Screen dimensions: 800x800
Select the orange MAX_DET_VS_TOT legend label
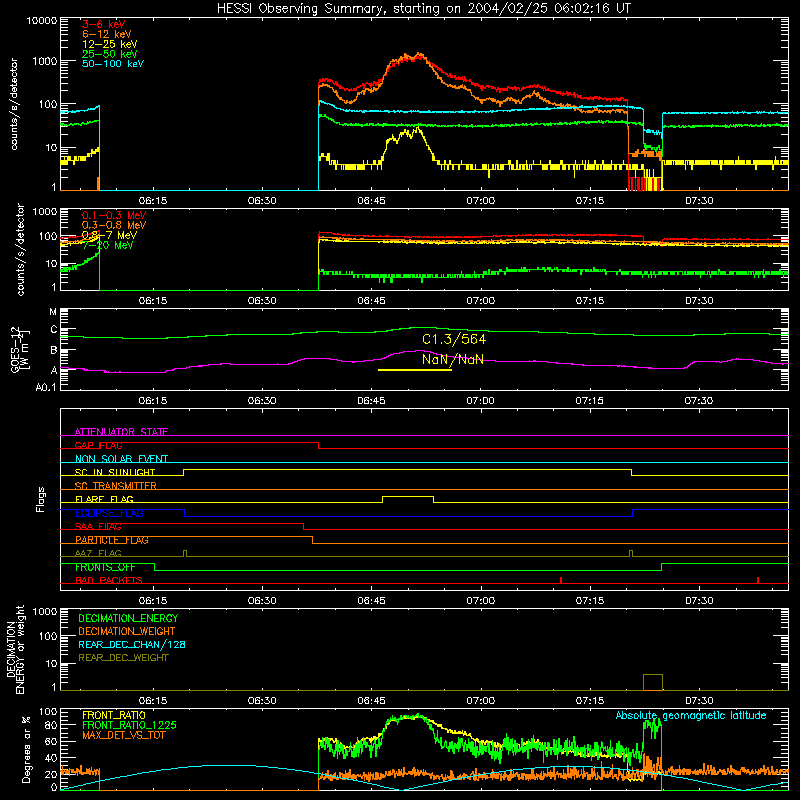coord(123,735)
